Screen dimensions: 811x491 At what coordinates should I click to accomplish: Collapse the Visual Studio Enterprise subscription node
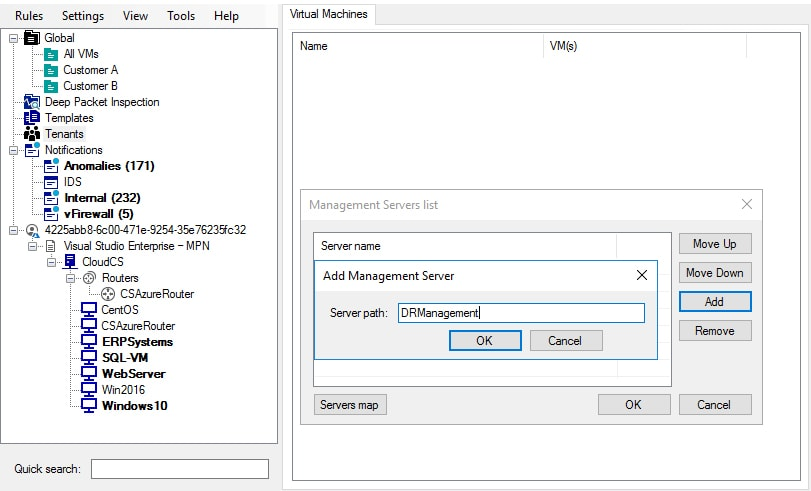click(33, 246)
